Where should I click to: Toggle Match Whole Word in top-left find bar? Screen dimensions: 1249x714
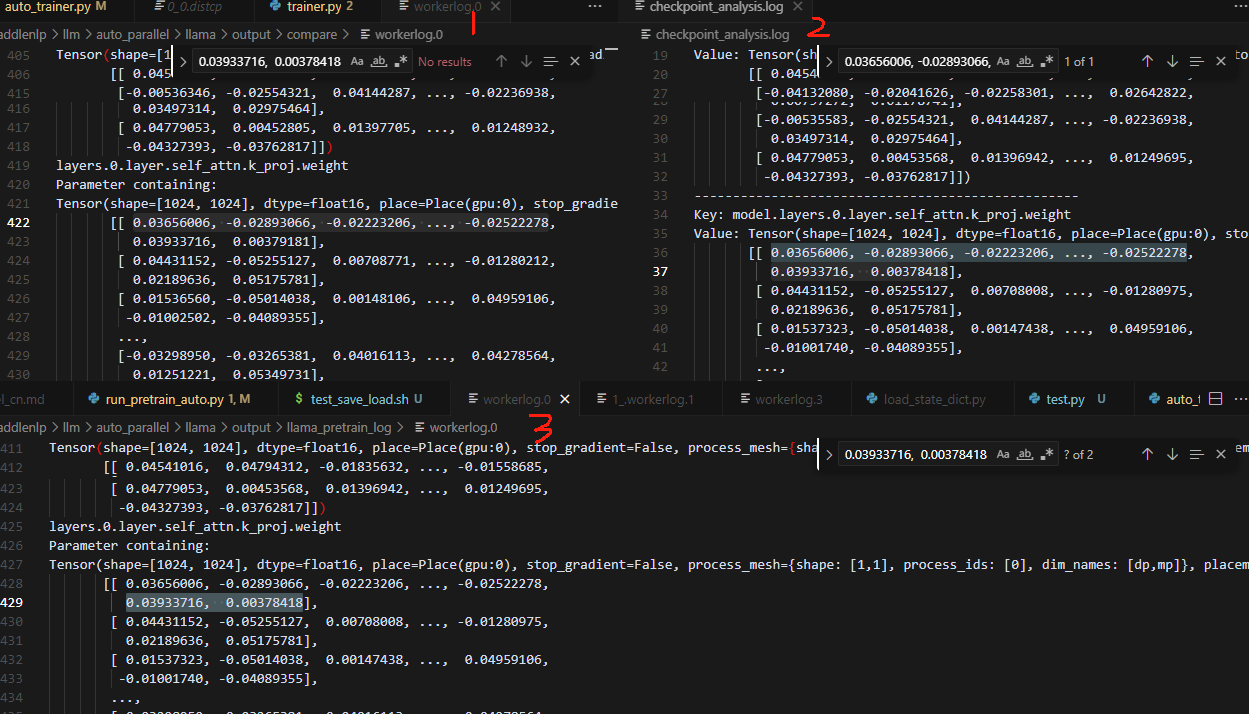click(x=379, y=61)
